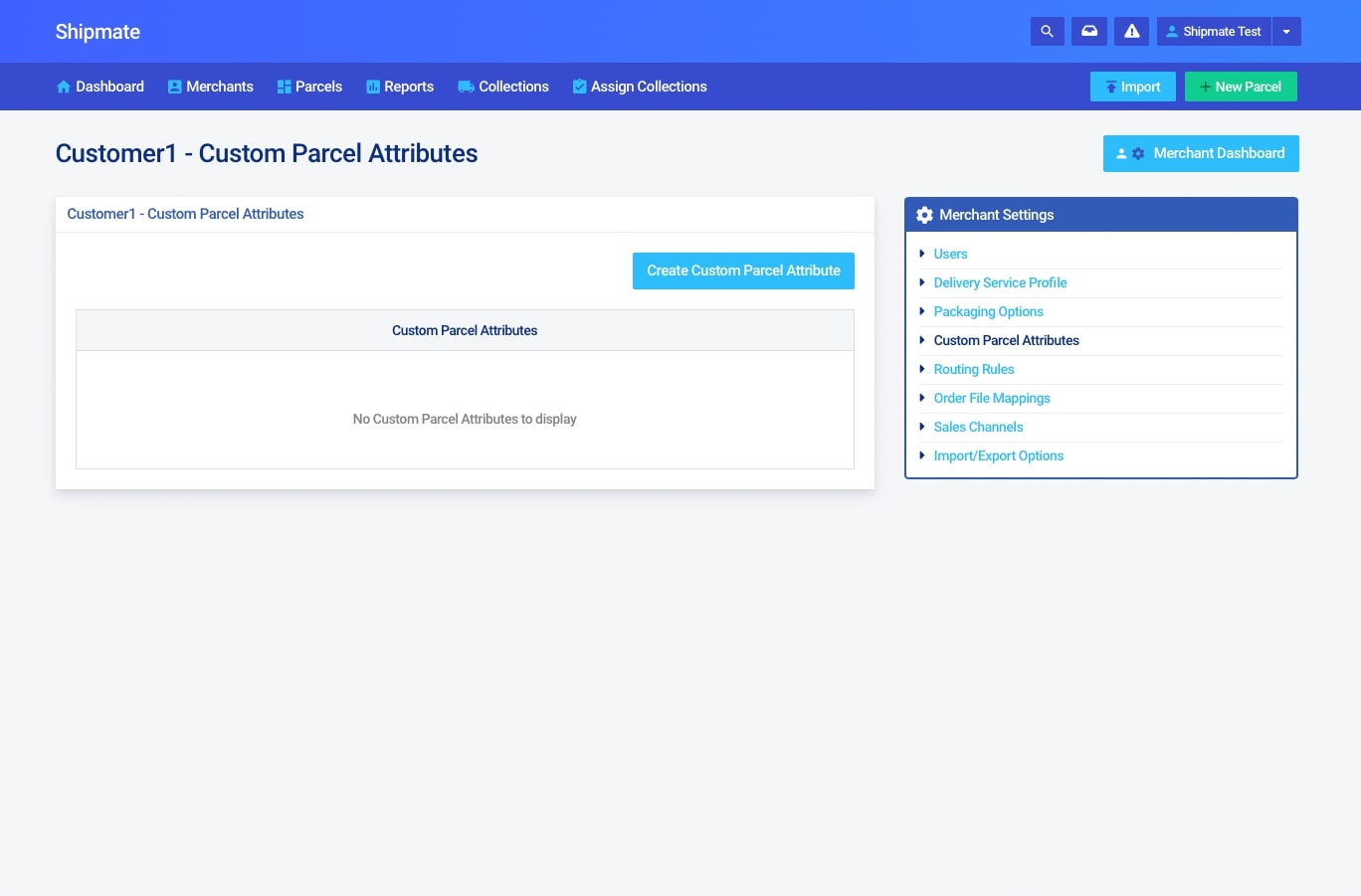Click the plus icon on New Parcel
The width and height of the screenshot is (1361, 896).
pyautogui.click(x=1205, y=87)
